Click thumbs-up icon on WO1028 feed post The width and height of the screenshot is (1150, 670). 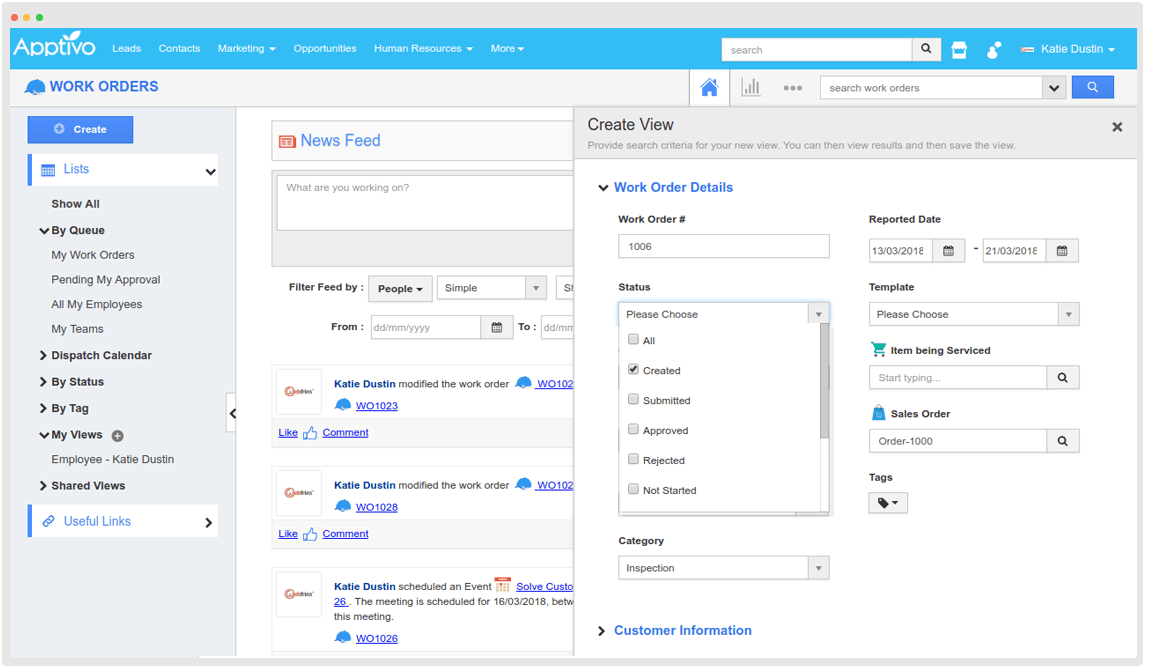(311, 536)
